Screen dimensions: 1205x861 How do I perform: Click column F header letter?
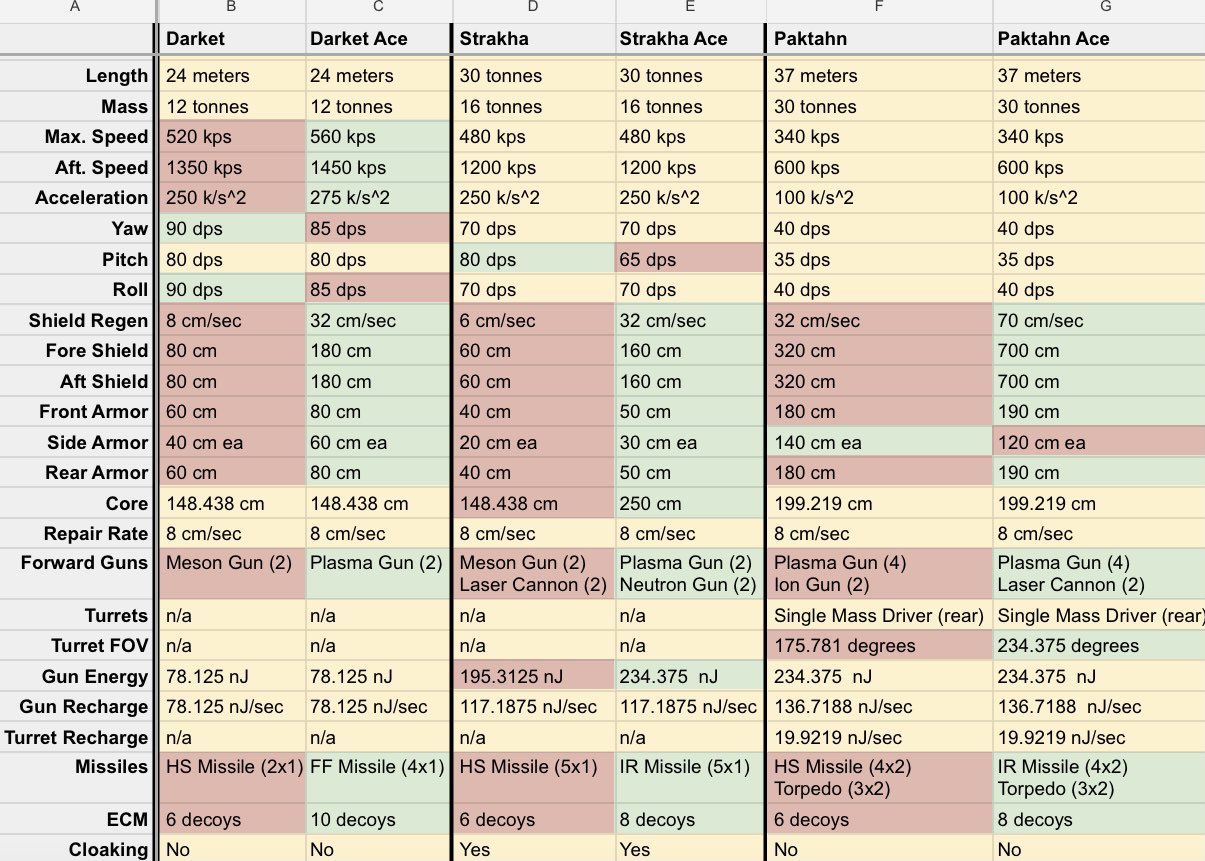(878, 8)
